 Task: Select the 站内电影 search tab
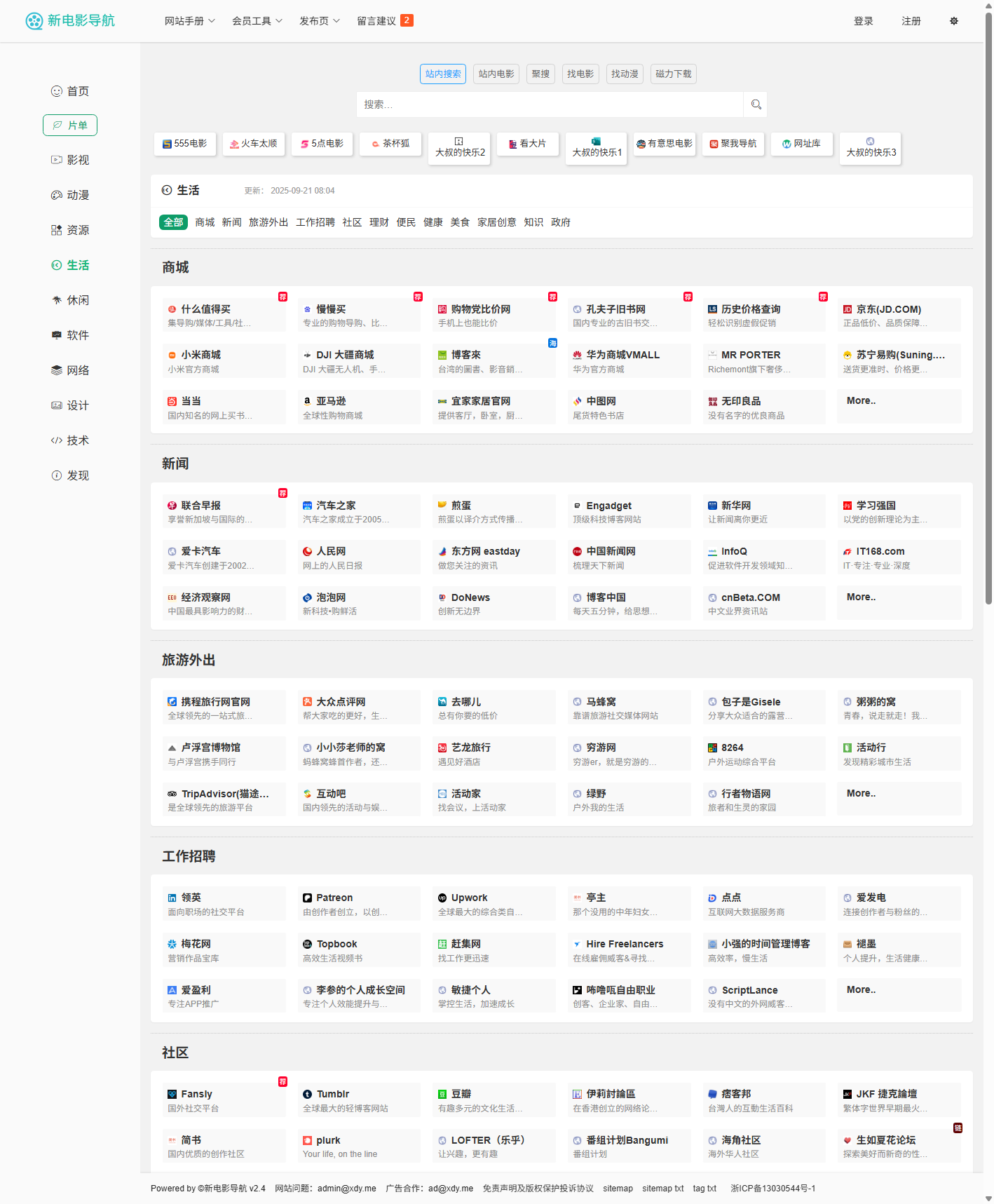click(x=496, y=74)
